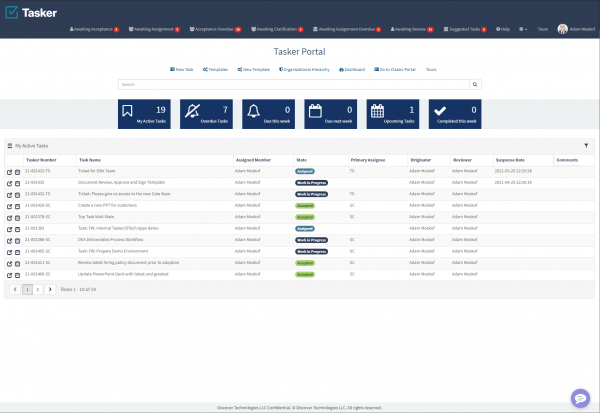Open the Suggested Tasks list
The image size is (600, 413).
pyautogui.click(x=465, y=29)
